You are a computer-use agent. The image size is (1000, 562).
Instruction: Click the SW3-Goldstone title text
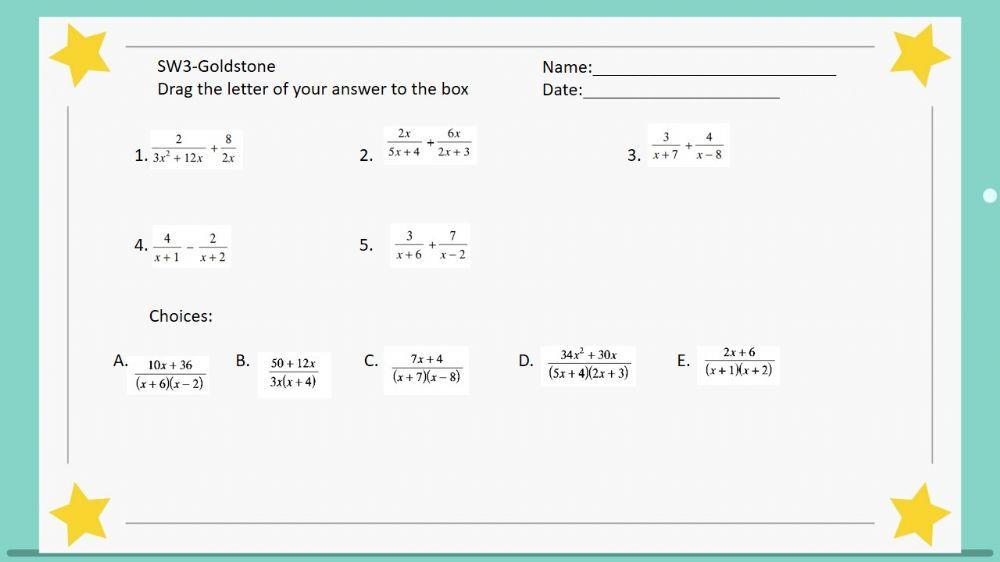(216, 67)
